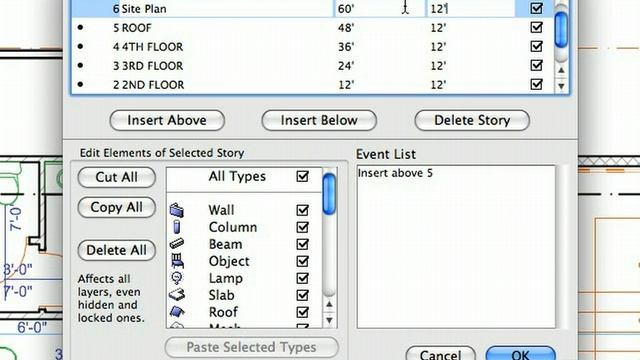This screenshot has width=640, height=360.
Task: Select the 5 ROOF story row
Action: click(313, 28)
